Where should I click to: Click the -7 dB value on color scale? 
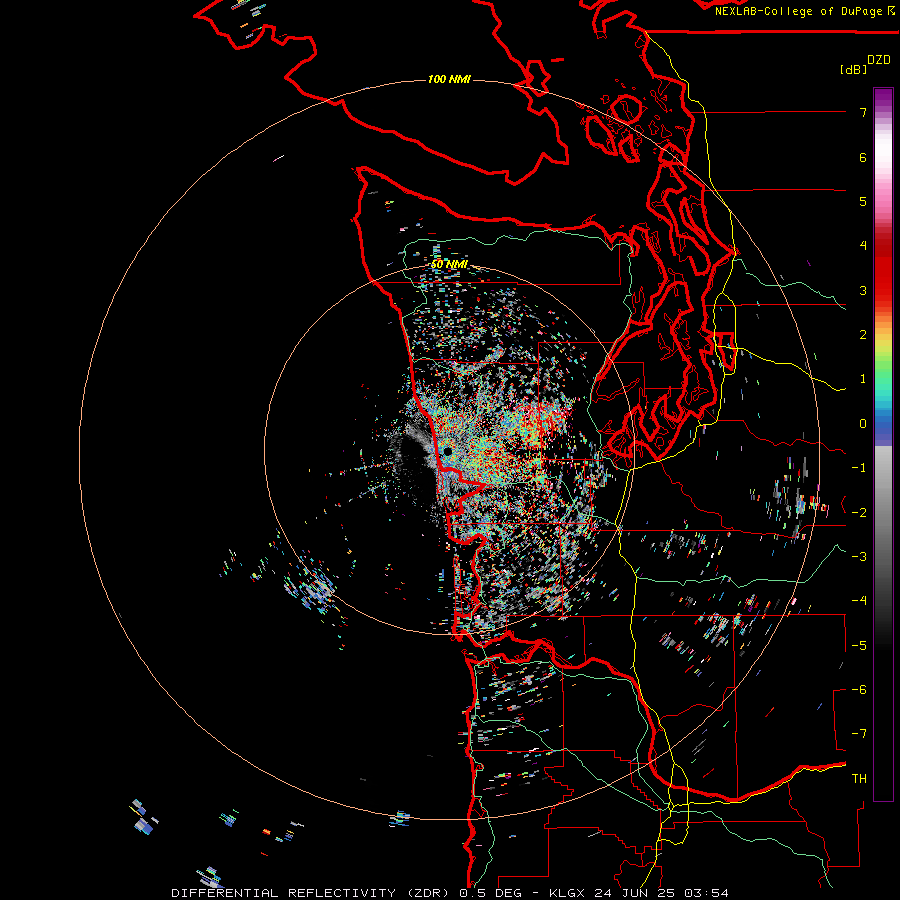point(859,734)
